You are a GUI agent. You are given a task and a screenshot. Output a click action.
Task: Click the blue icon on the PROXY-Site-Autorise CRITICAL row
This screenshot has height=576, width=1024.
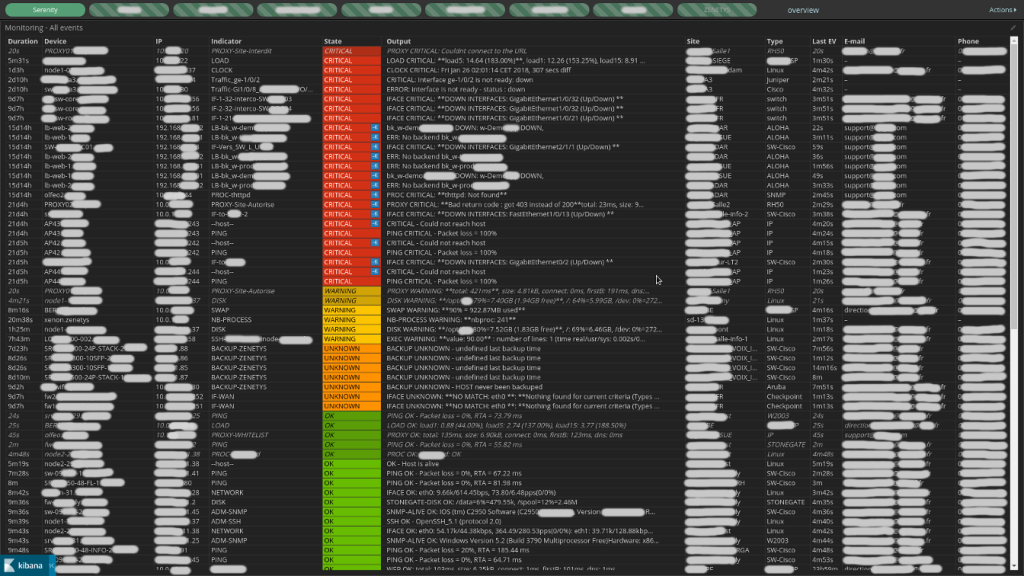click(375, 204)
